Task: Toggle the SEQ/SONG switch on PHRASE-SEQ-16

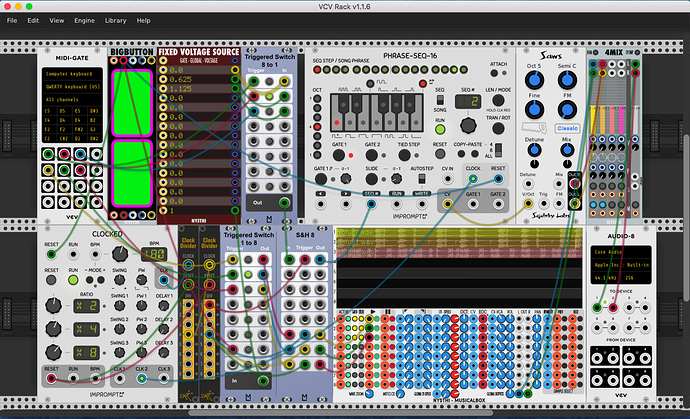Action: 440,99
